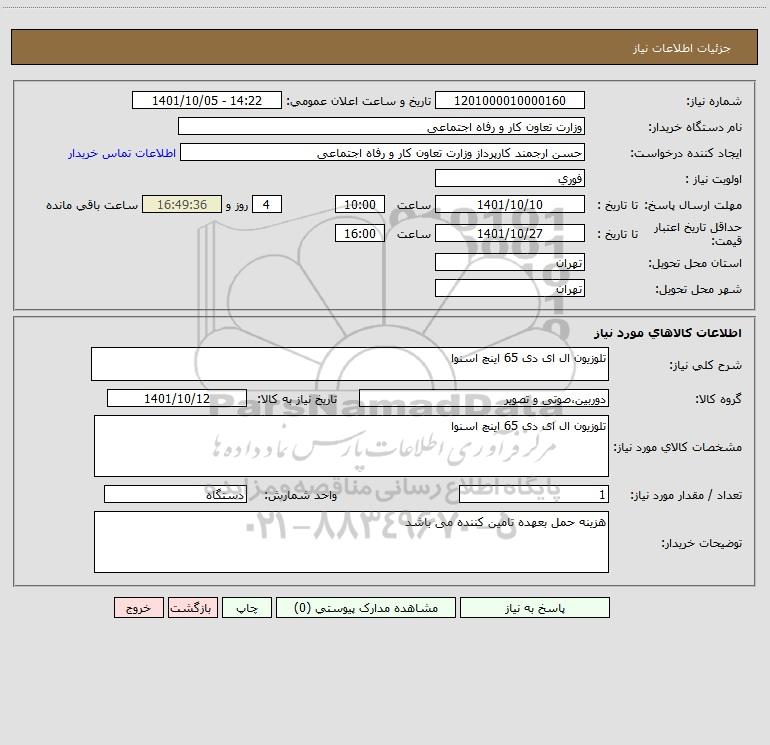
Task: Click the حداقل تاریخ اعتبار قیمت label
Action: [698, 234]
